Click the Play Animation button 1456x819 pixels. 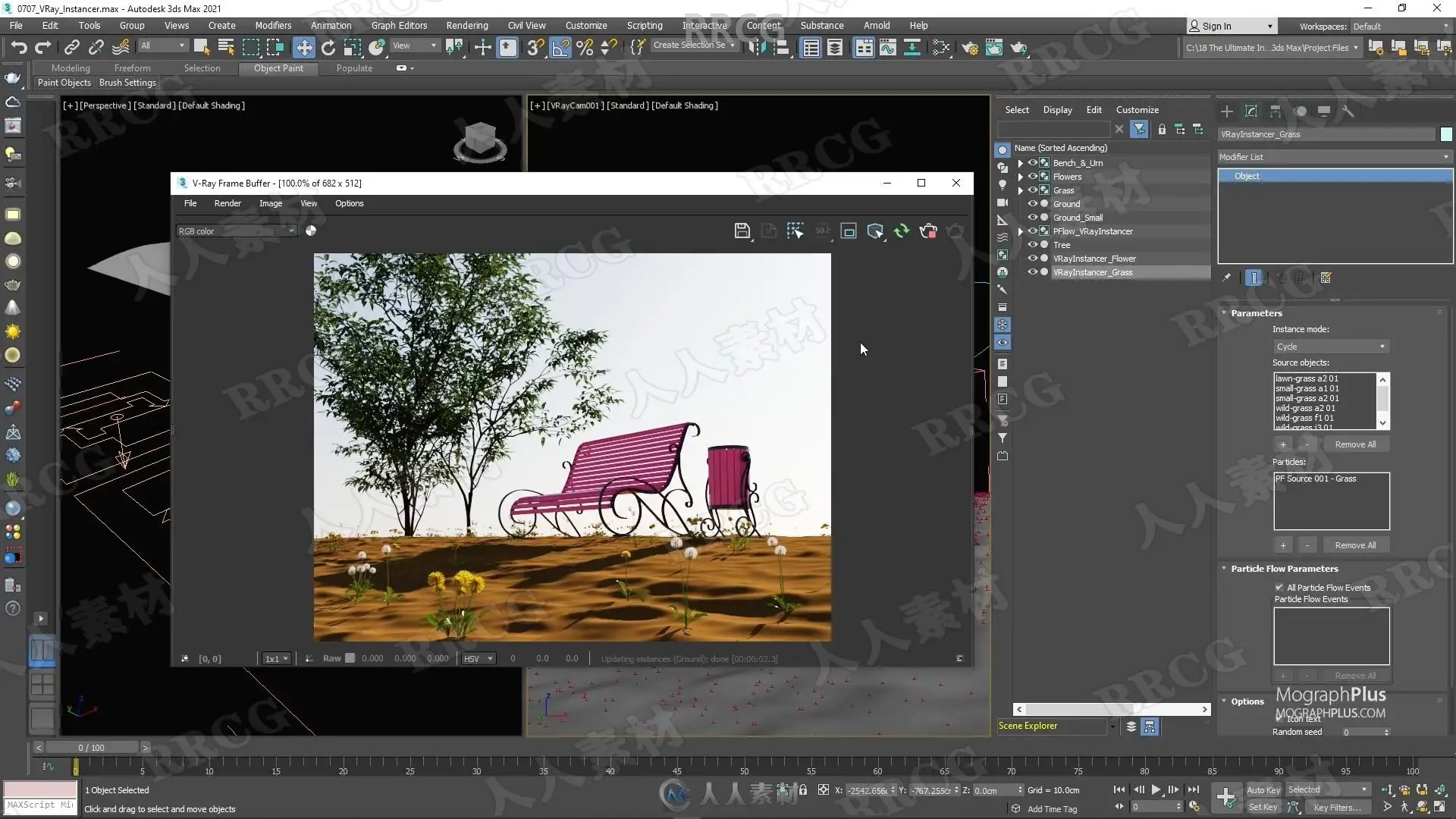click(1156, 789)
